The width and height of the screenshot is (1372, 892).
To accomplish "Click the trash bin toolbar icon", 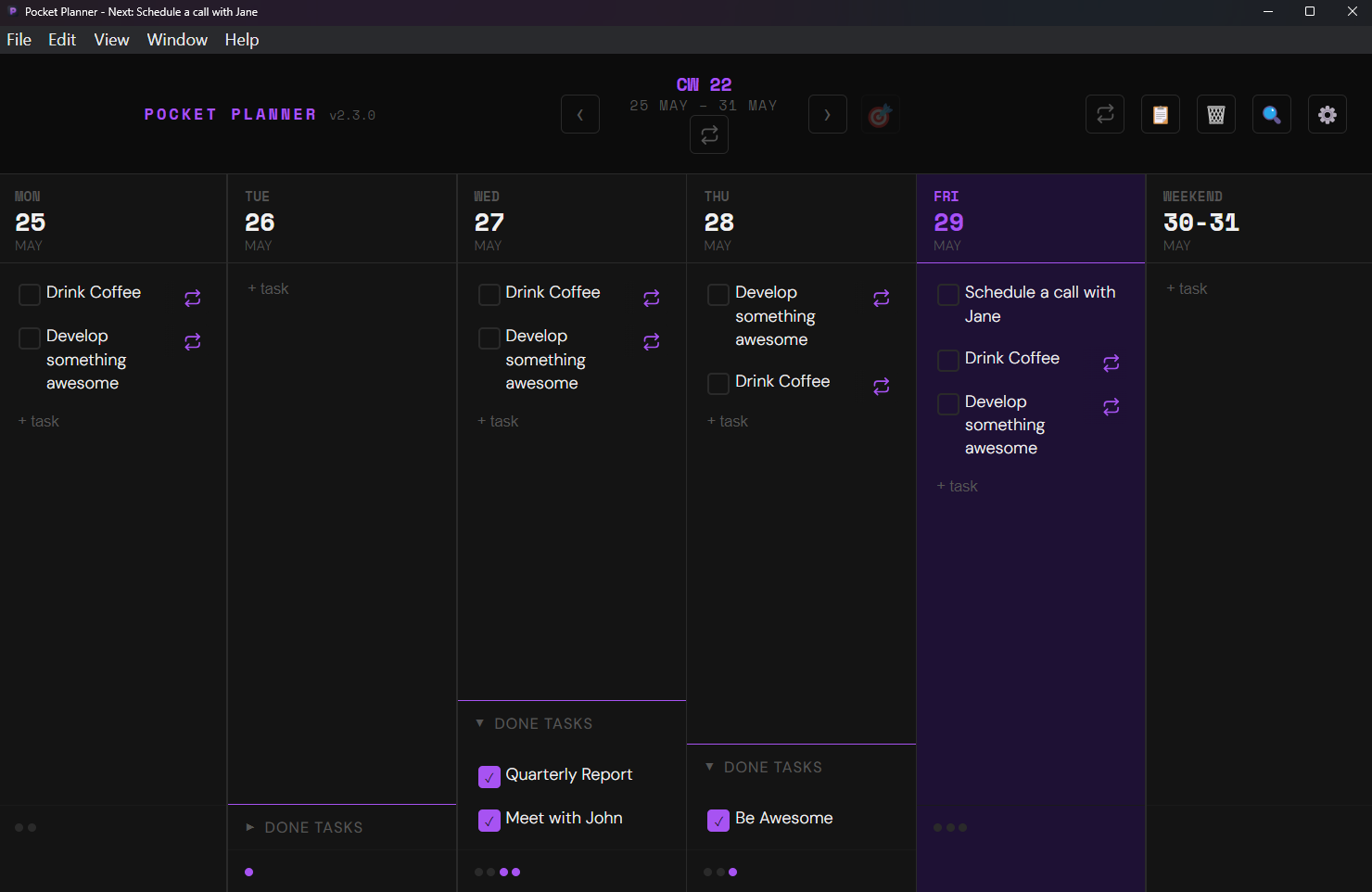I will [x=1216, y=114].
